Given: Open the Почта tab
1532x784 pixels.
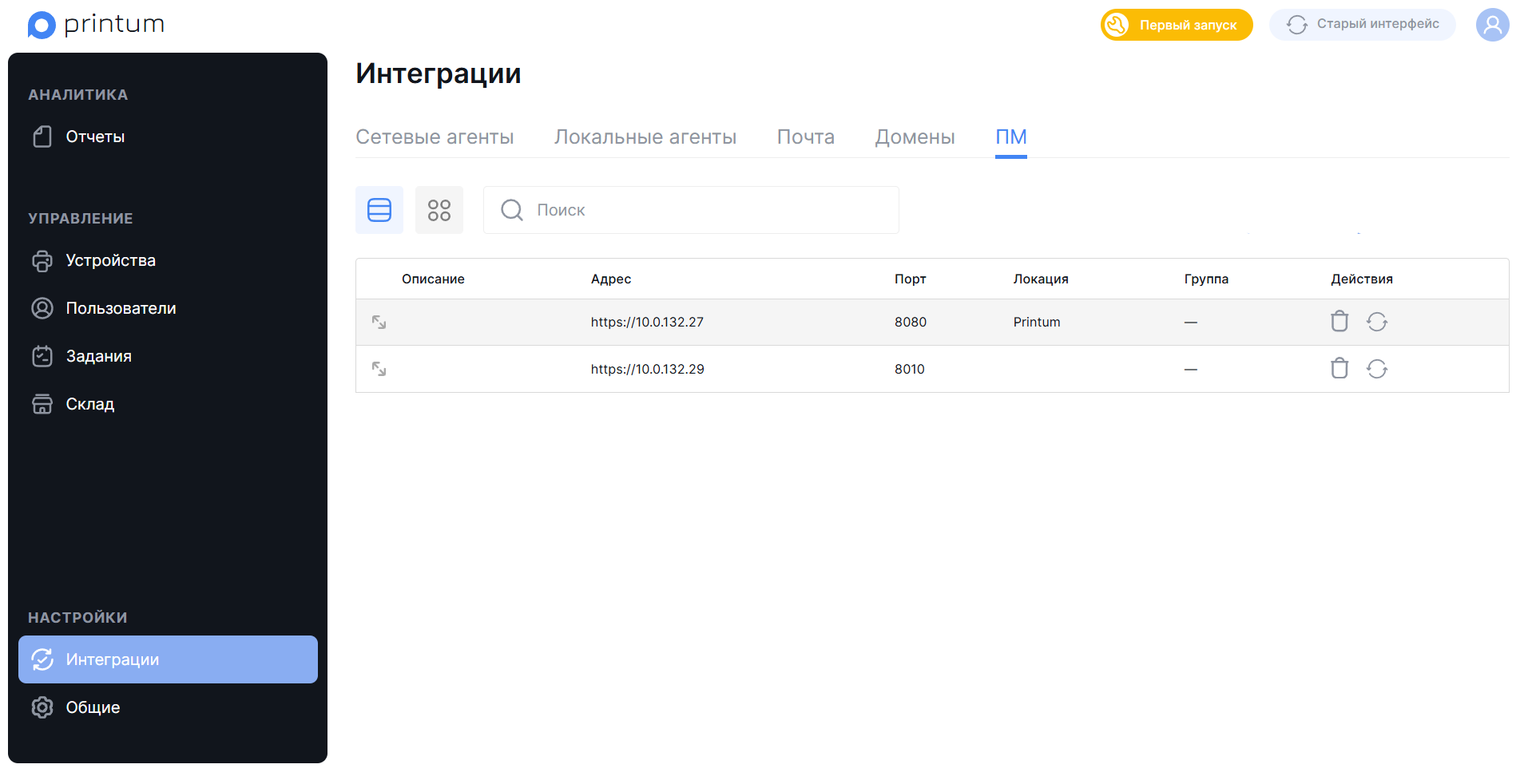Looking at the screenshot, I should (x=806, y=137).
